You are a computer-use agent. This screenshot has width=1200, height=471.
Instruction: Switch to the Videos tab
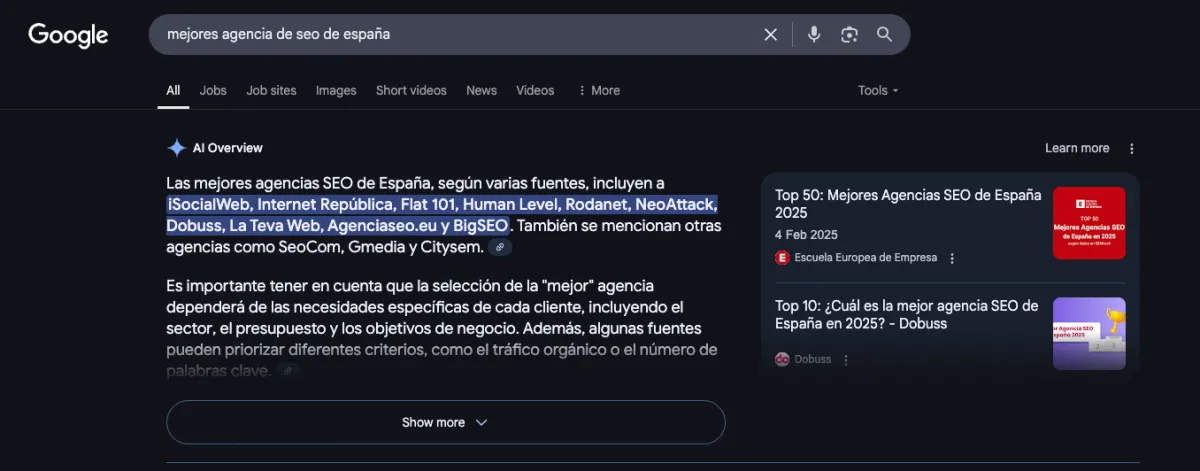point(535,90)
